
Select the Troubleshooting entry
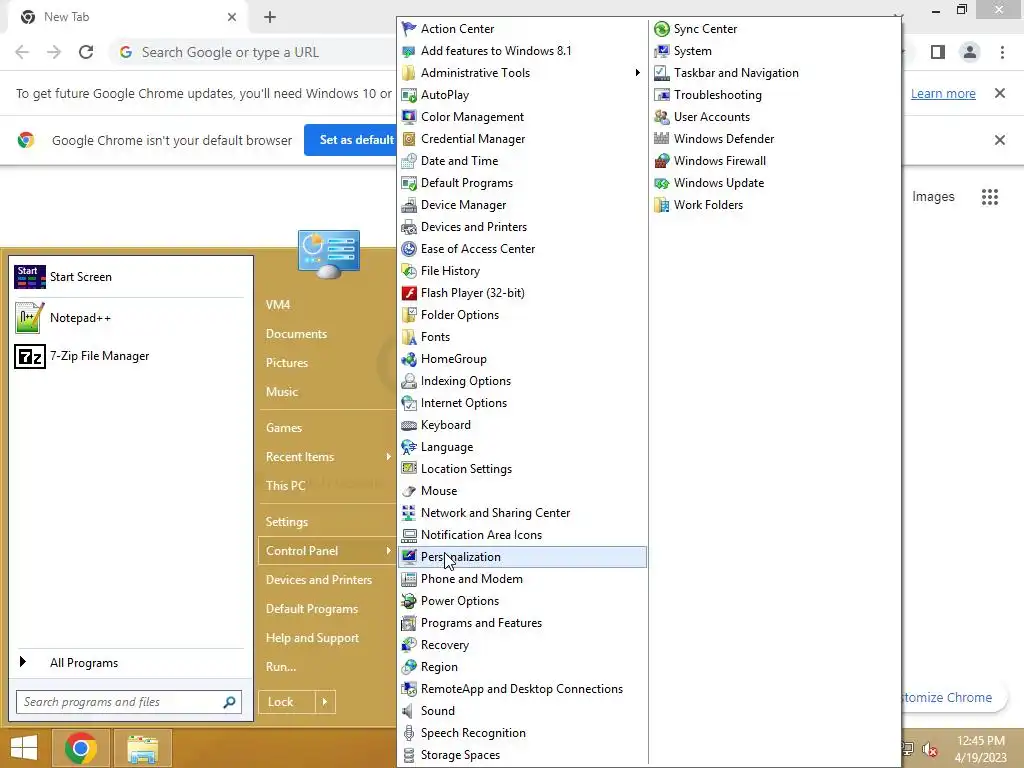pyautogui.click(x=775, y=95)
